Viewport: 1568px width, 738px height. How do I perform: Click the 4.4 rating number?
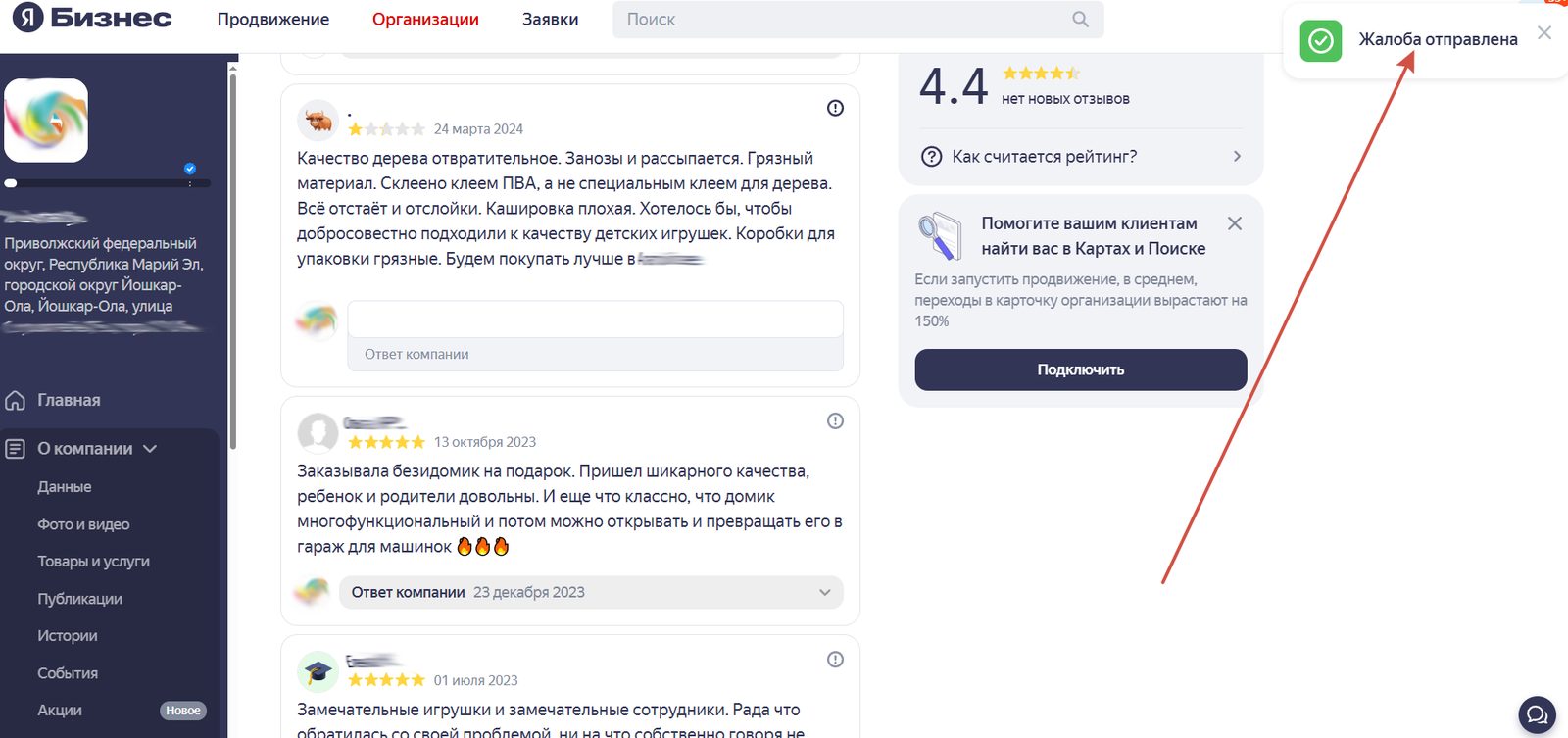pyautogui.click(x=954, y=85)
